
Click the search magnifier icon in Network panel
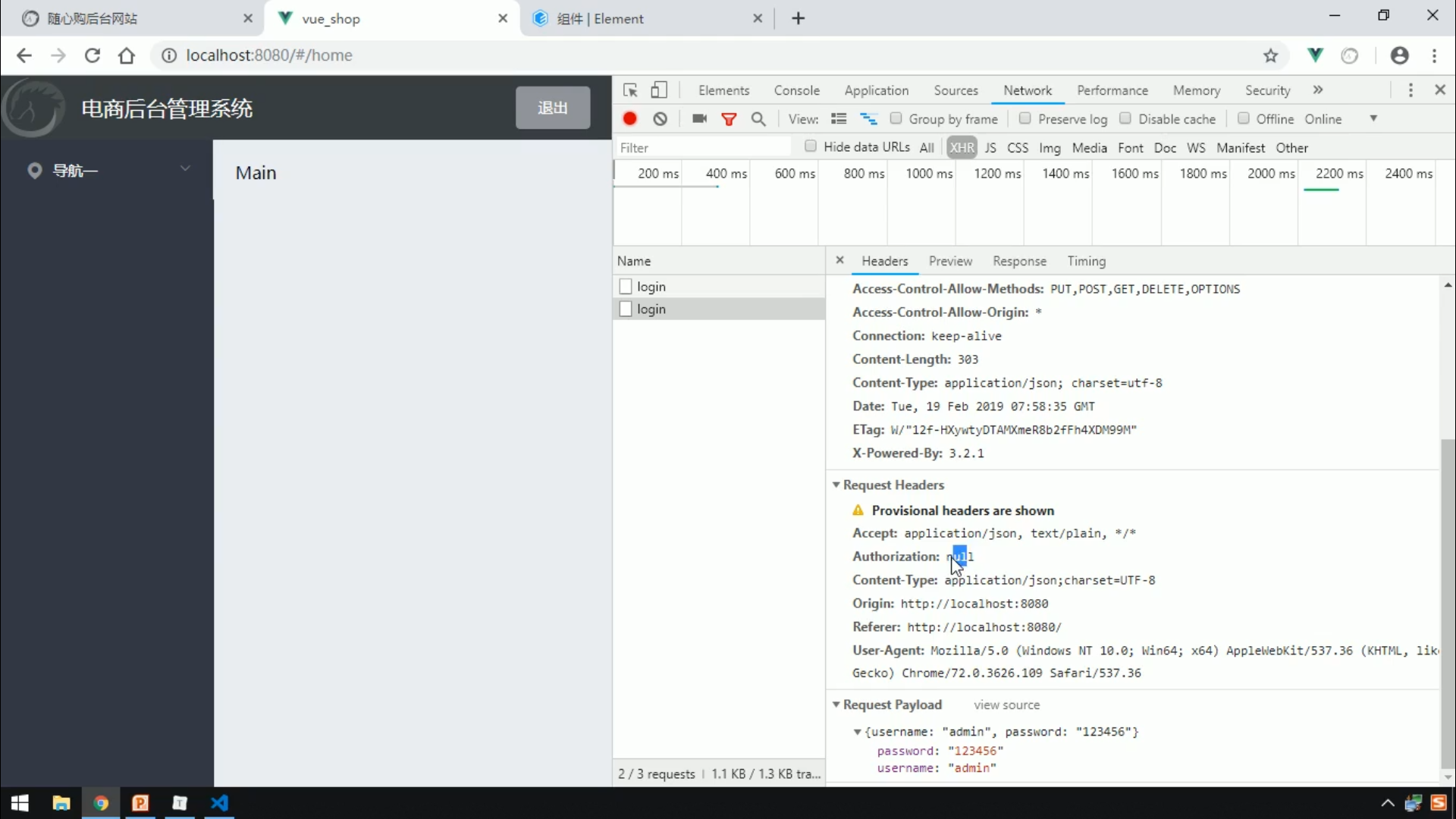pyautogui.click(x=759, y=119)
